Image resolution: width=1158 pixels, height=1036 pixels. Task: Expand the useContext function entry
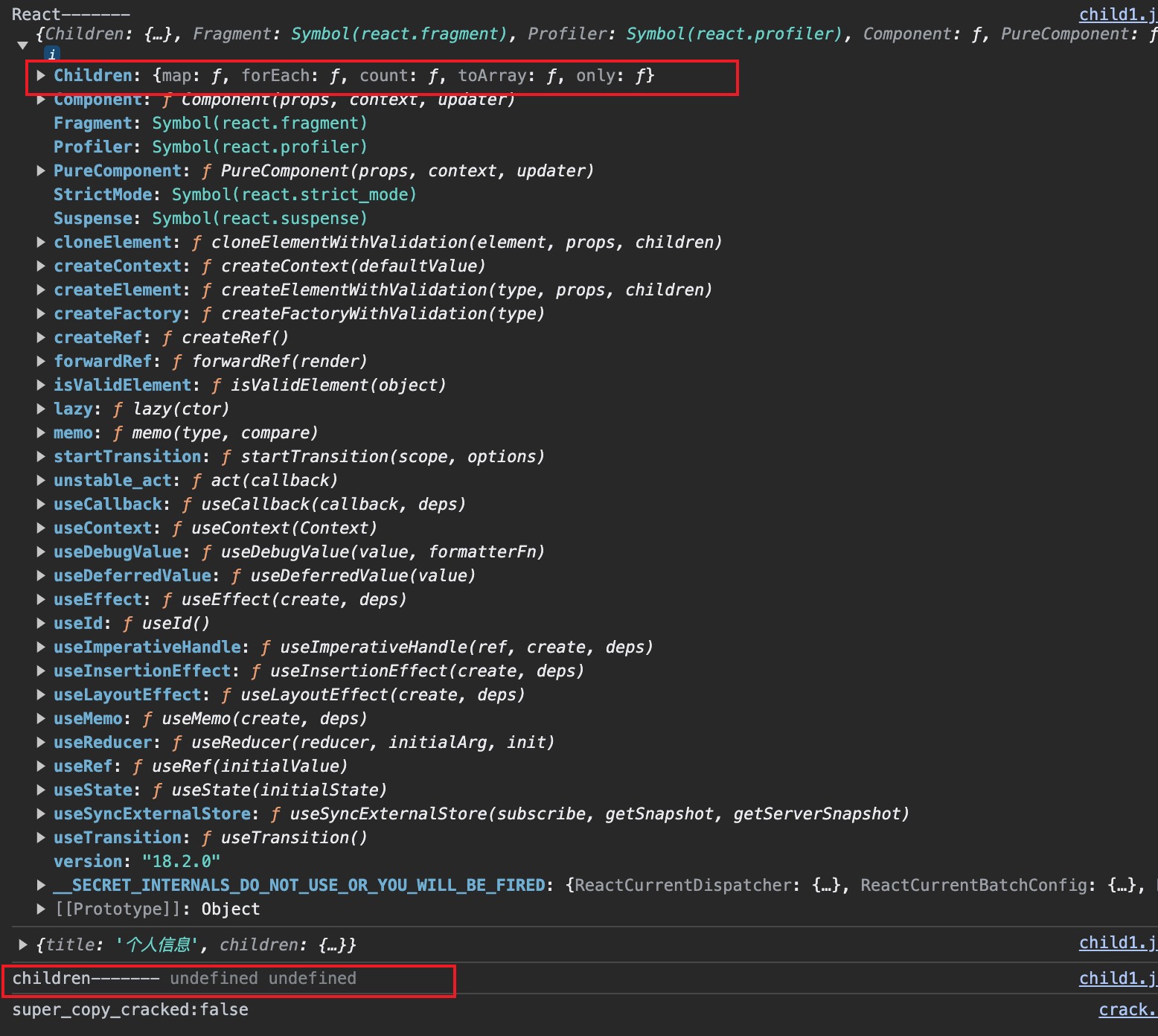pyautogui.click(x=42, y=528)
